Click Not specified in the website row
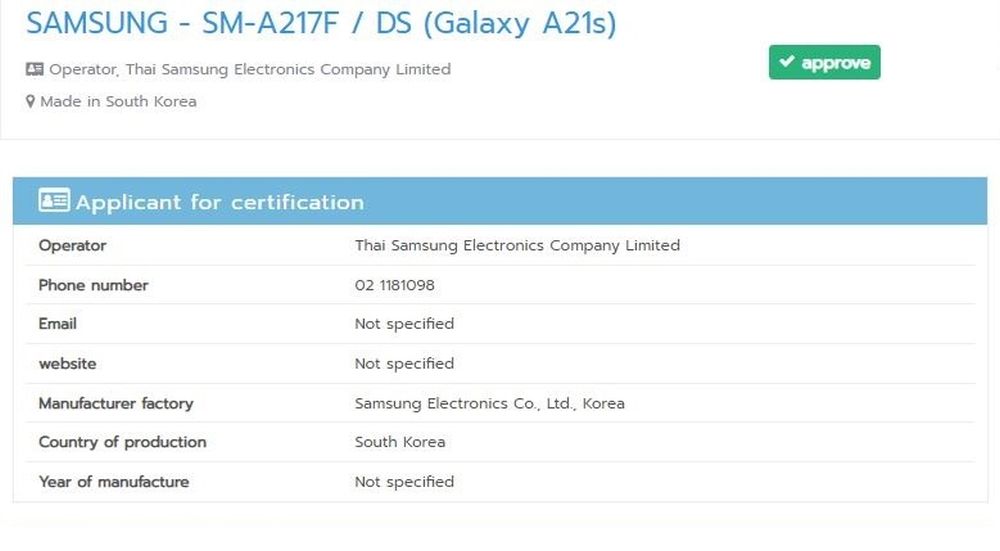The image size is (1000, 551). 404,364
